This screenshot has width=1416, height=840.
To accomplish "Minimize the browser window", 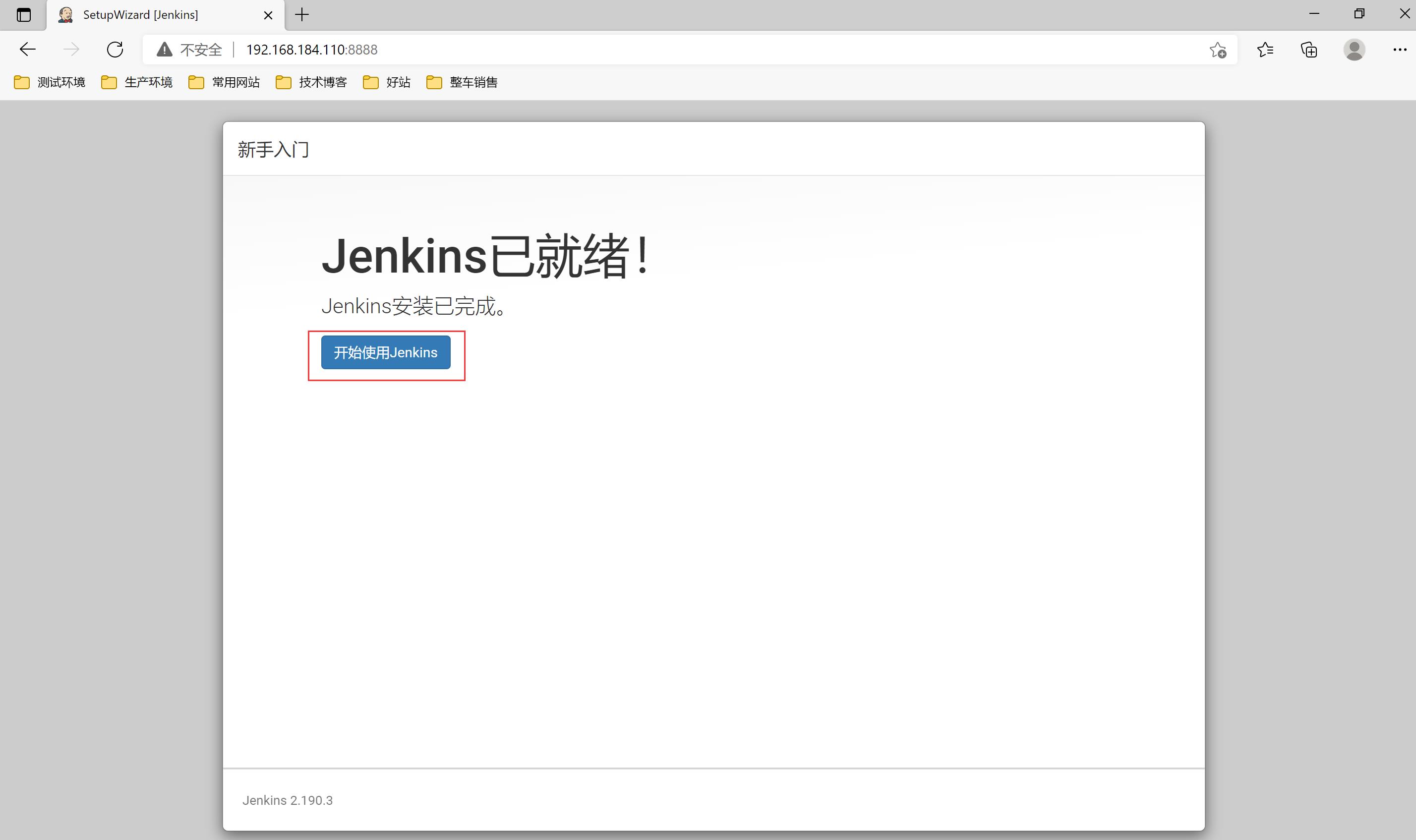I will click(x=1314, y=13).
